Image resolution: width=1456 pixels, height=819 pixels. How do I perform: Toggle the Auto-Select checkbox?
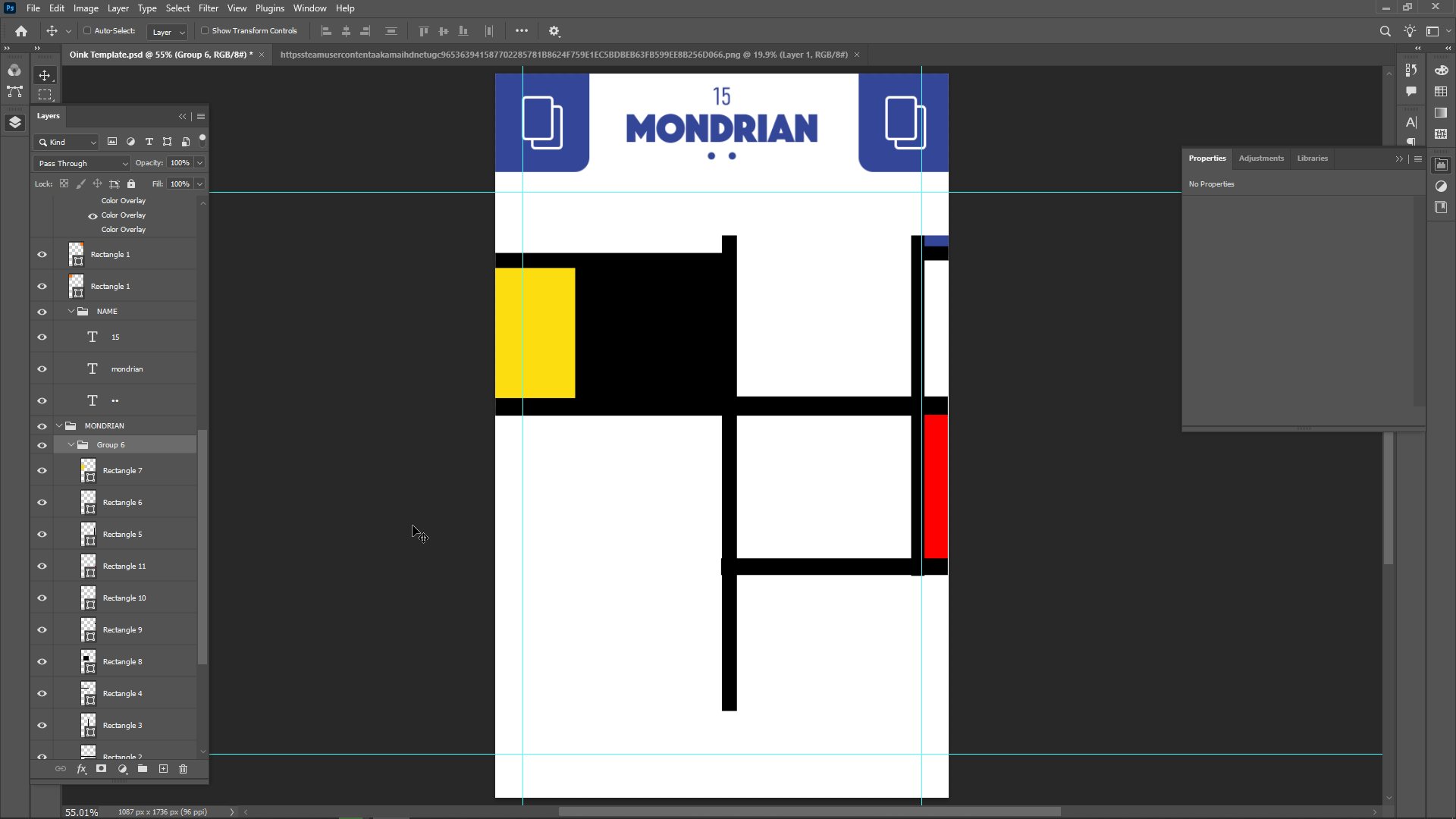(x=87, y=31)
